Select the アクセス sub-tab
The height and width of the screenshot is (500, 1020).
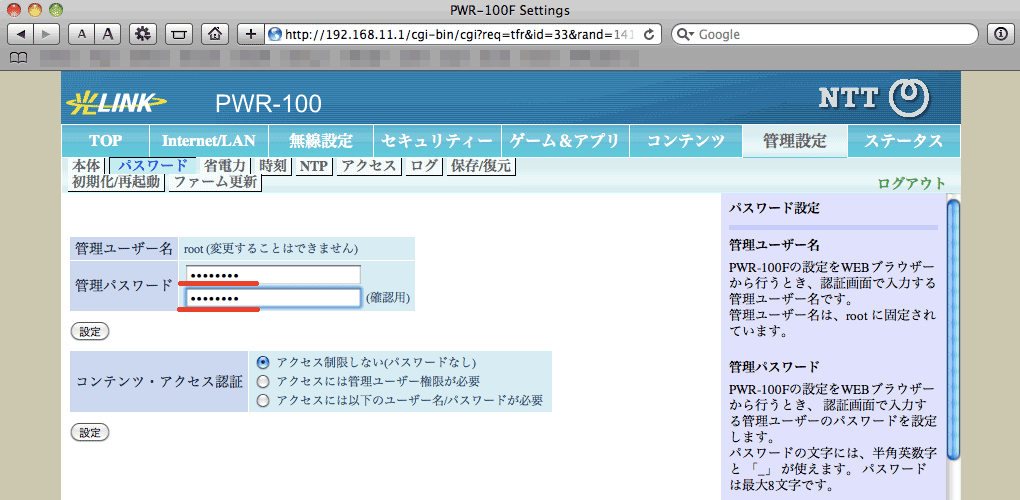click(x=369, y=166)
